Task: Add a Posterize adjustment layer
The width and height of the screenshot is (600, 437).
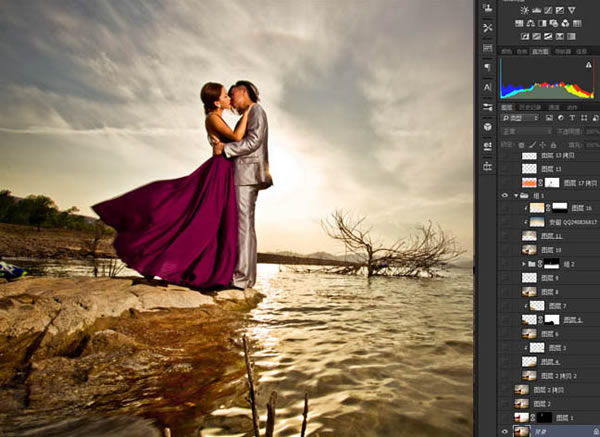Action: [x=536, y=36]
